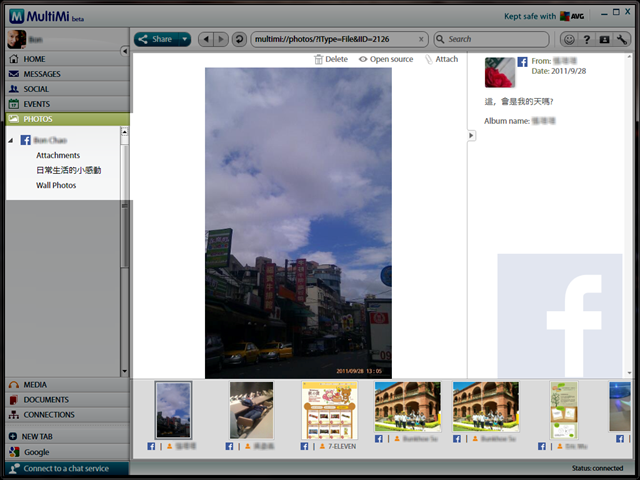Collapse the Facebook account tree node
640x480 pixels.
point(11,140)
